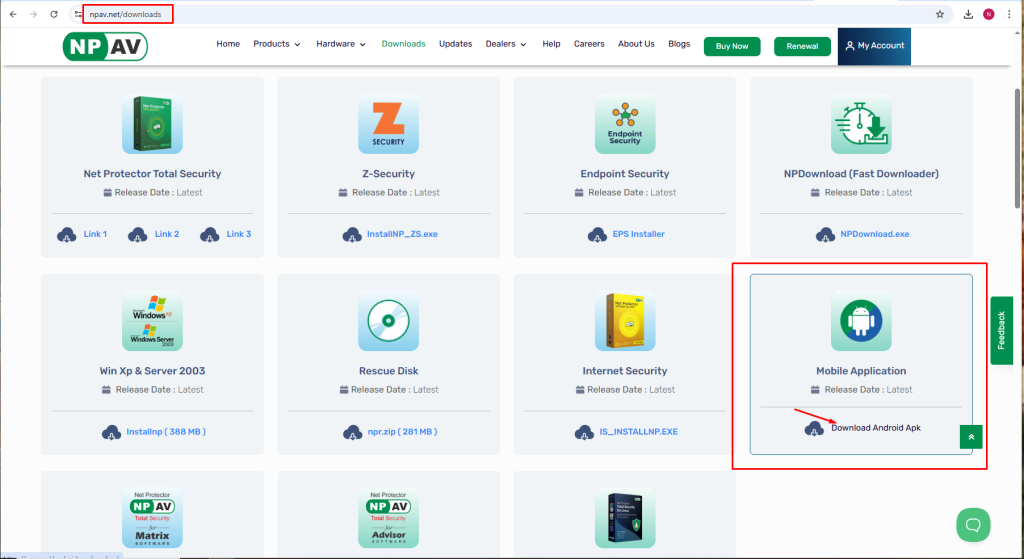
Task: Click the Buy Now button
Action: pos(732,46)
